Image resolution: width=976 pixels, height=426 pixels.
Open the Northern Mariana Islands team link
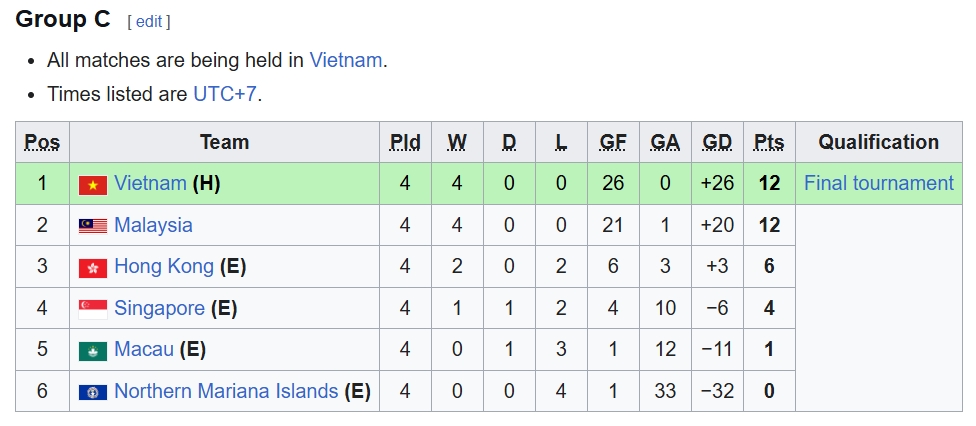[x=226, y=391]
